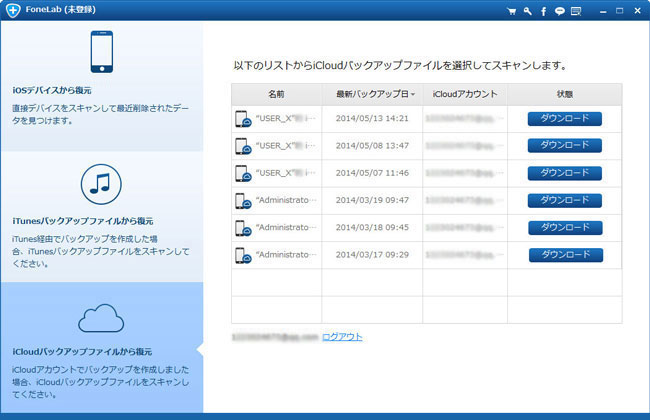650x420 pixels.
Task: Click the iCloud cloud icon in sidebar
Action: tap(100, 317)
